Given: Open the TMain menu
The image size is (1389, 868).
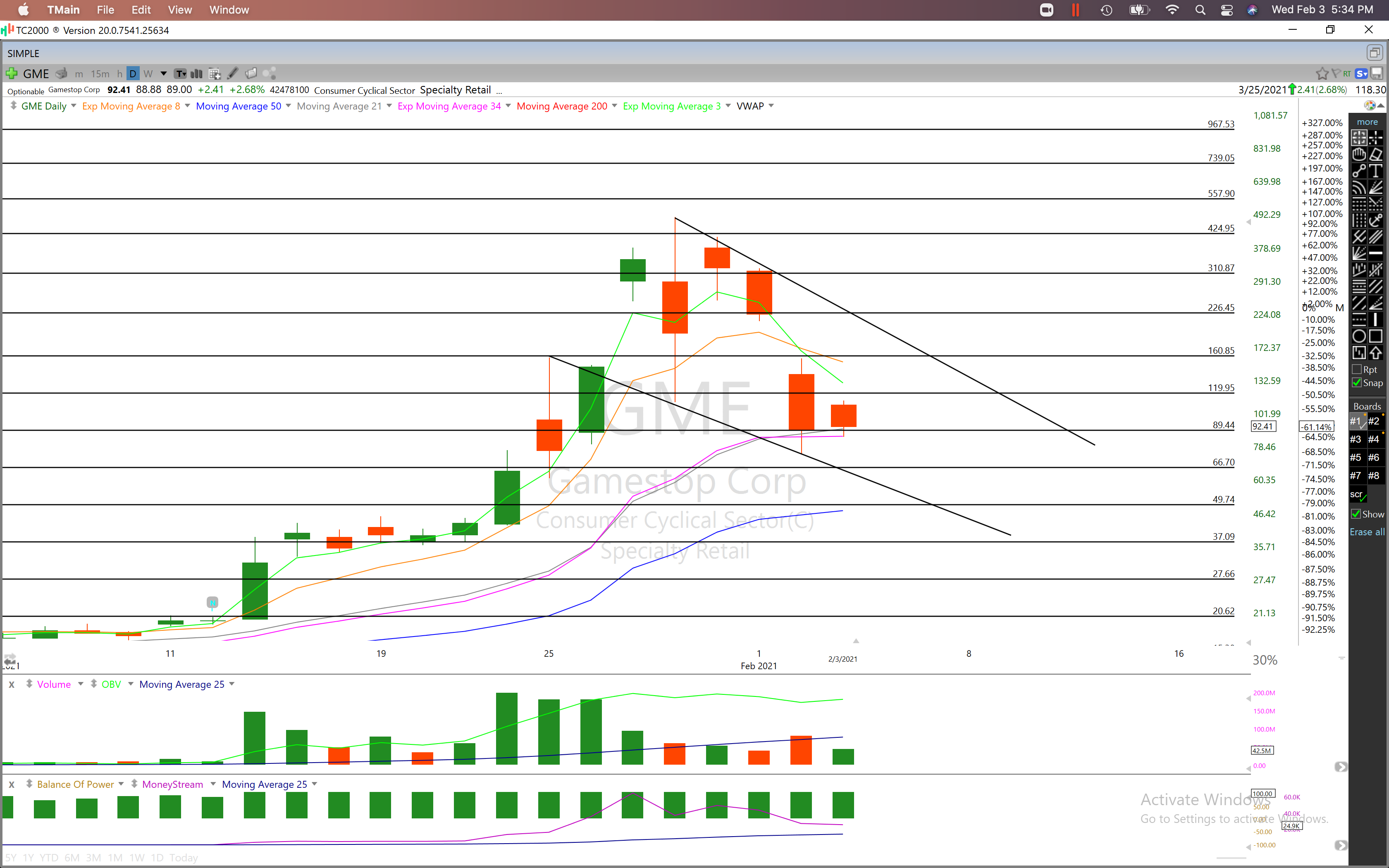Looking at the screenshot, I should click(x=63, y=10).
